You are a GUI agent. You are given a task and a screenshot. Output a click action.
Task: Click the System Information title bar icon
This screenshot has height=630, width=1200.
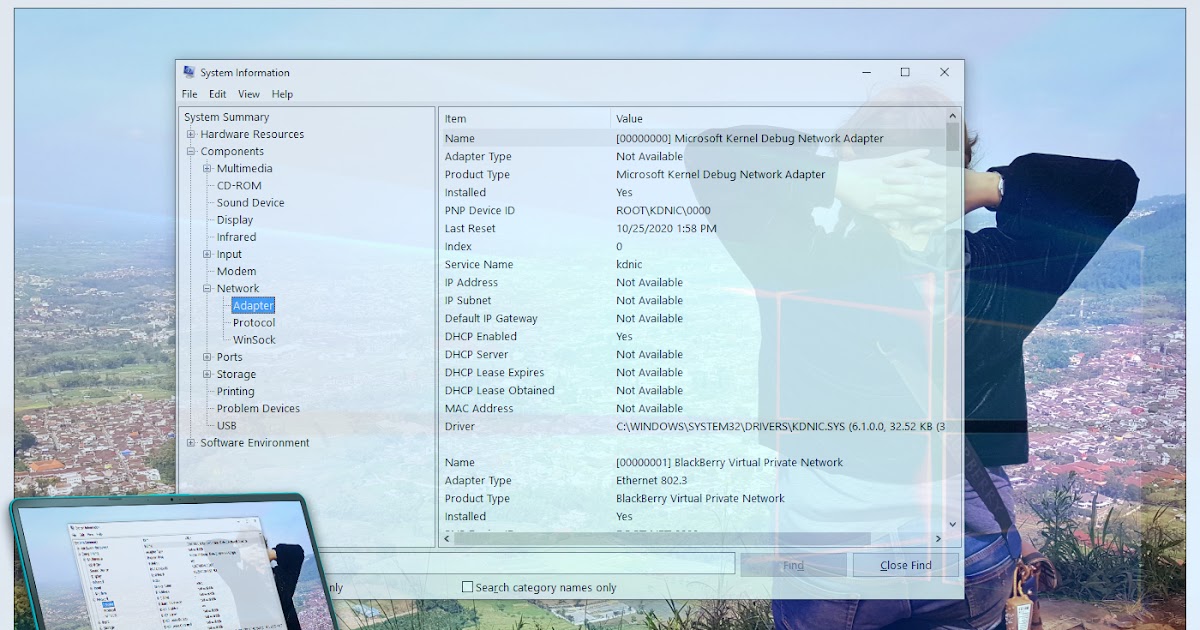pyautogui.click(x=189, y=72)
